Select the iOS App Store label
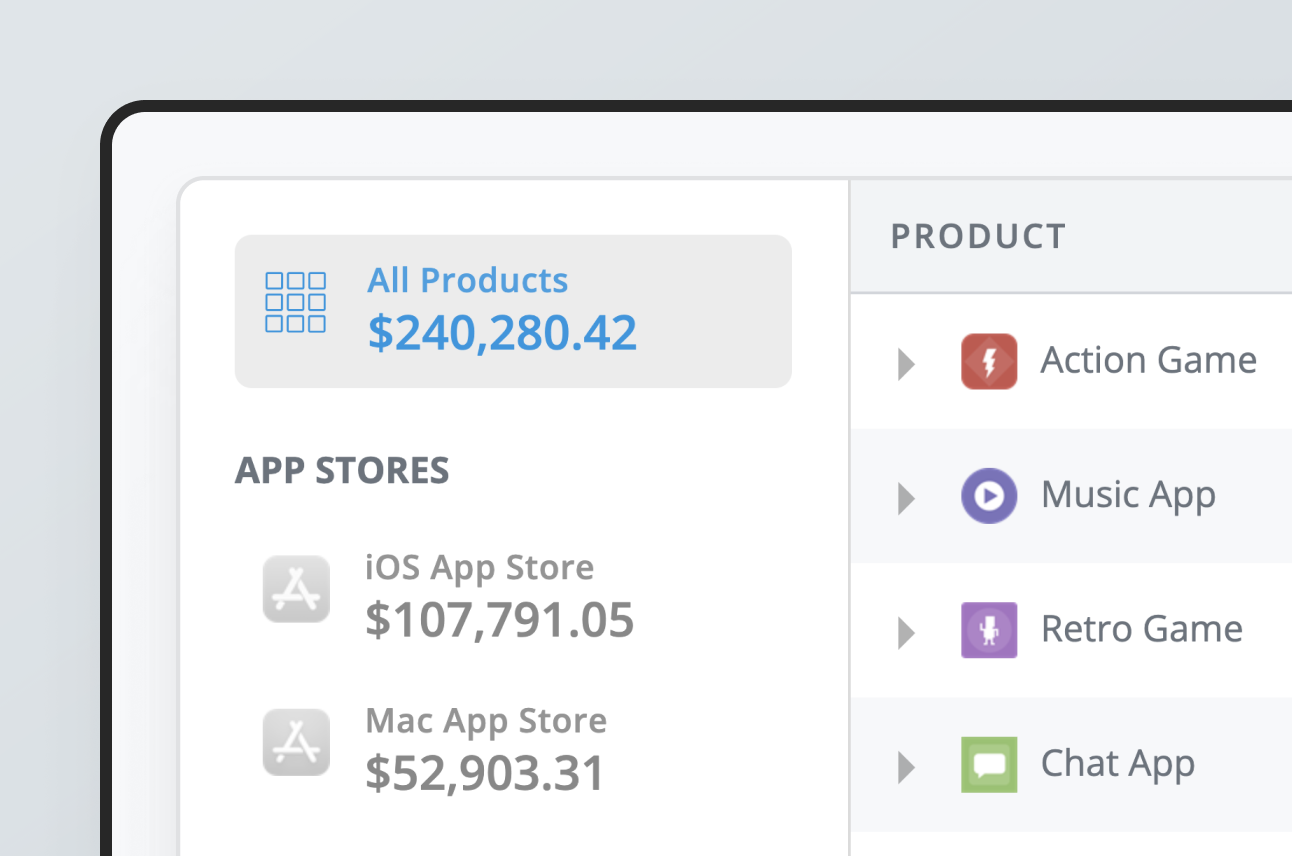 tap(479, 567)
